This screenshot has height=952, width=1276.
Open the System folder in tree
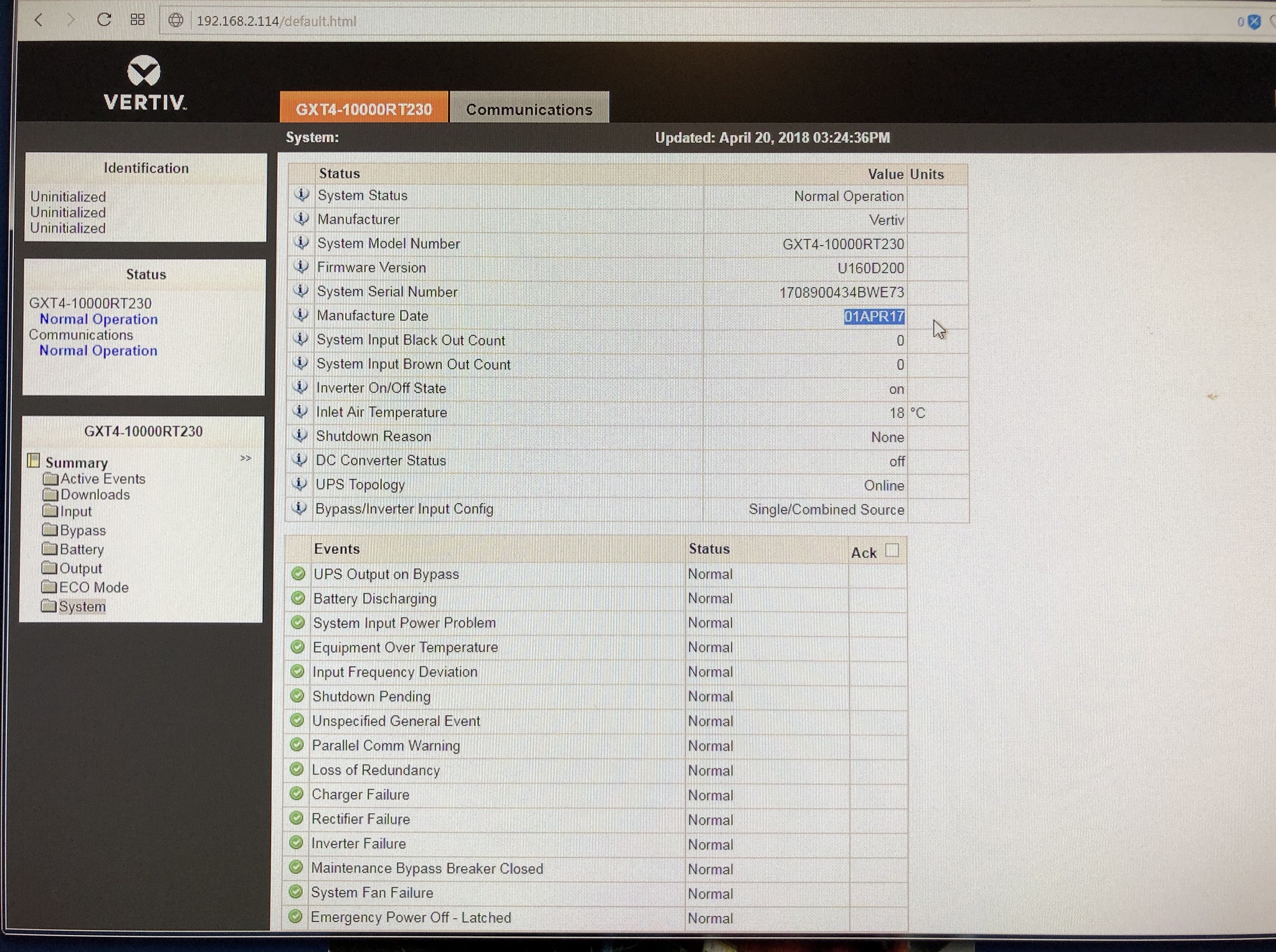[82, 607]
